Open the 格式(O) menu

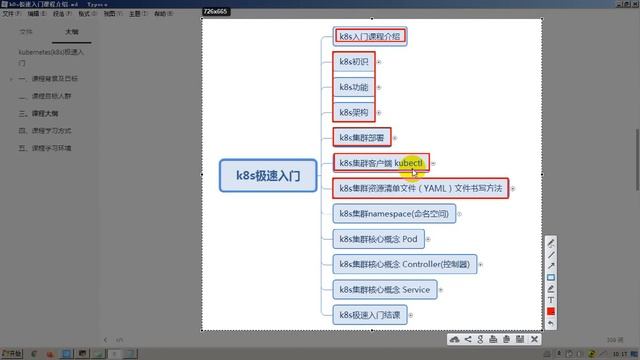[x=87, y=14]
